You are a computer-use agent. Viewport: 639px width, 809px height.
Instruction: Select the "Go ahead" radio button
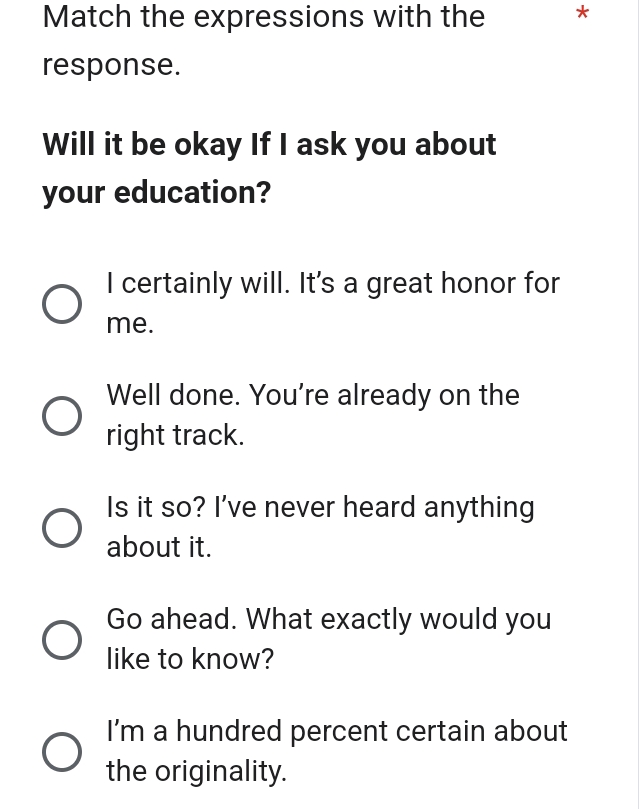tap(62, 640)
